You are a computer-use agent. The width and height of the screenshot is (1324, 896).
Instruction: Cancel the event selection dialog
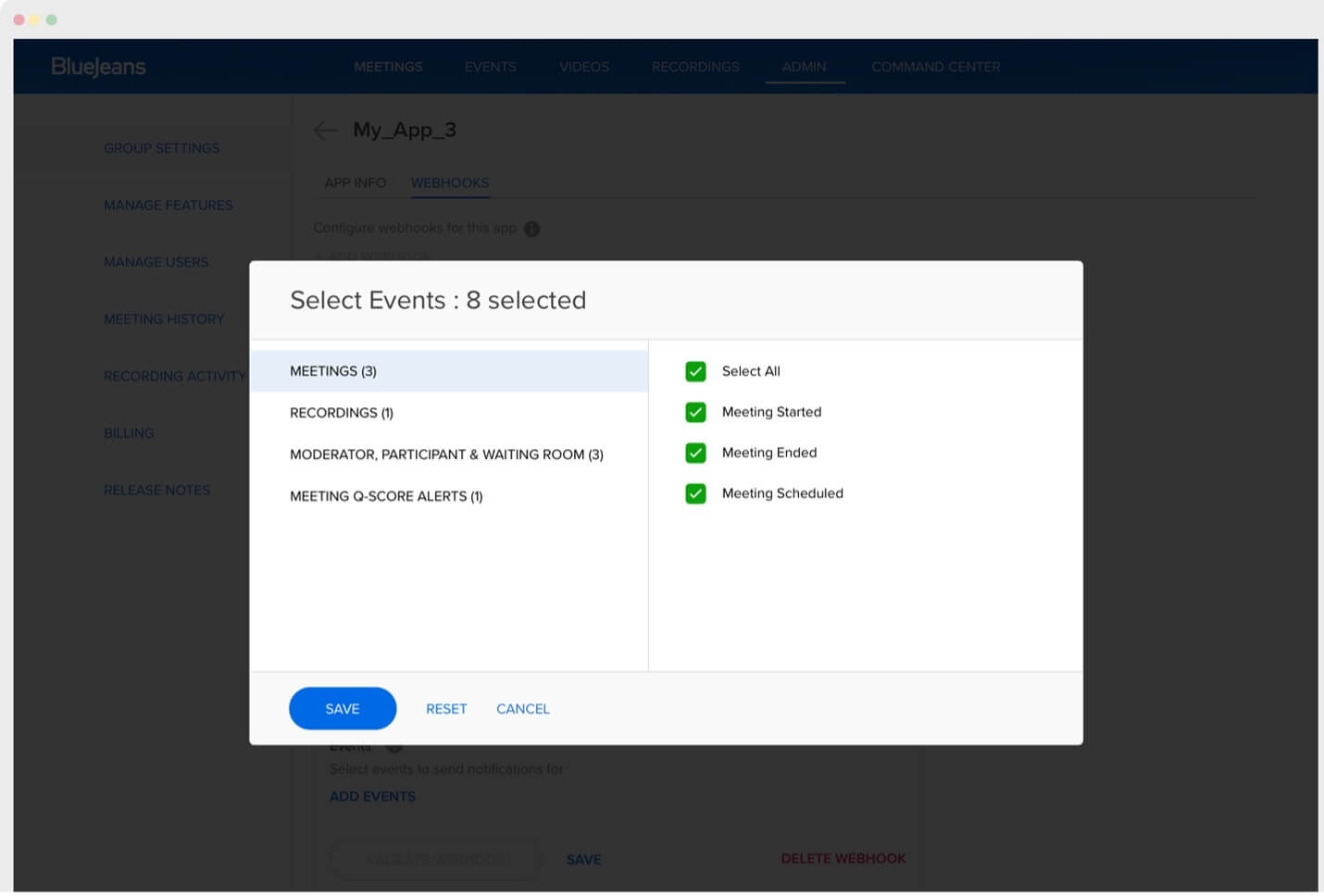coord(522,708)
